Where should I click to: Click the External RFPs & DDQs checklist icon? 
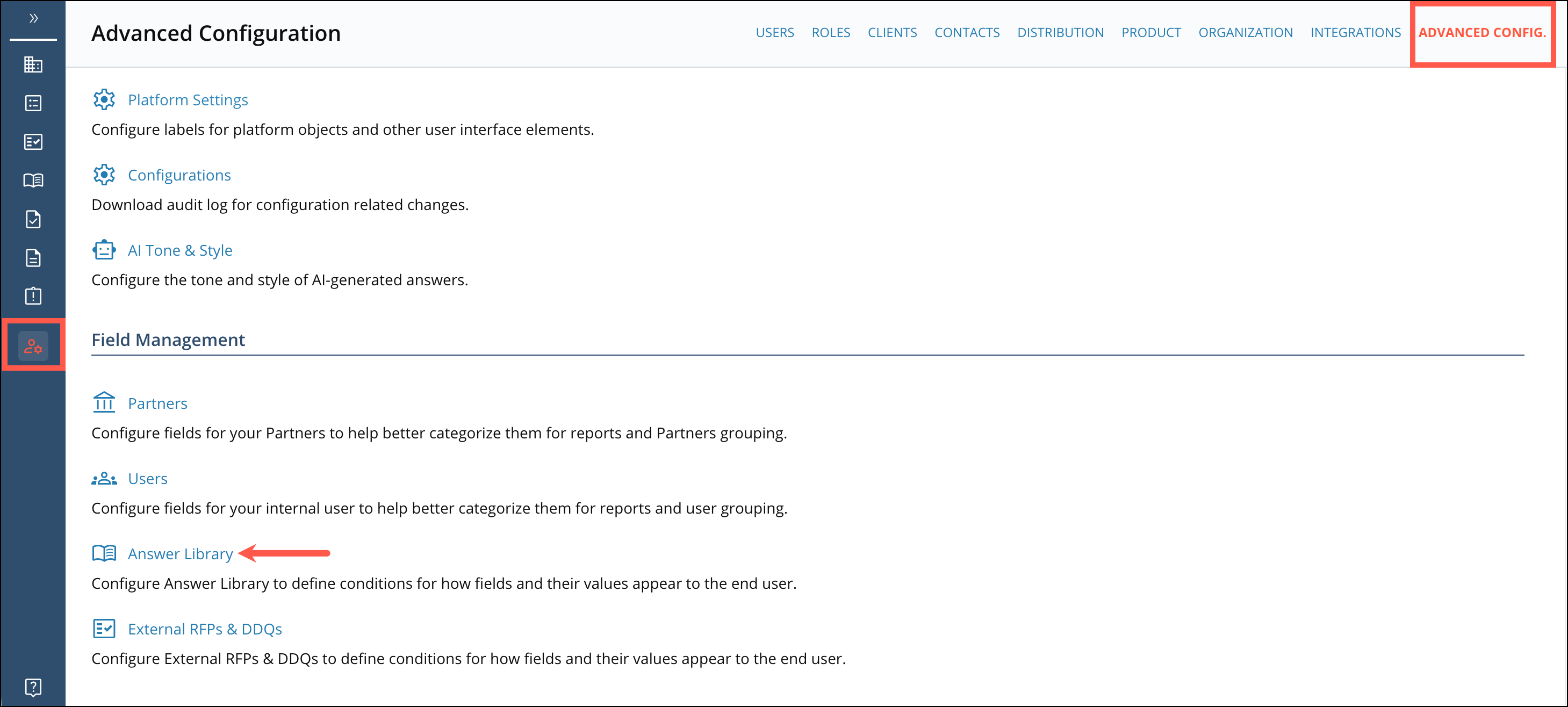pos(104,629)
